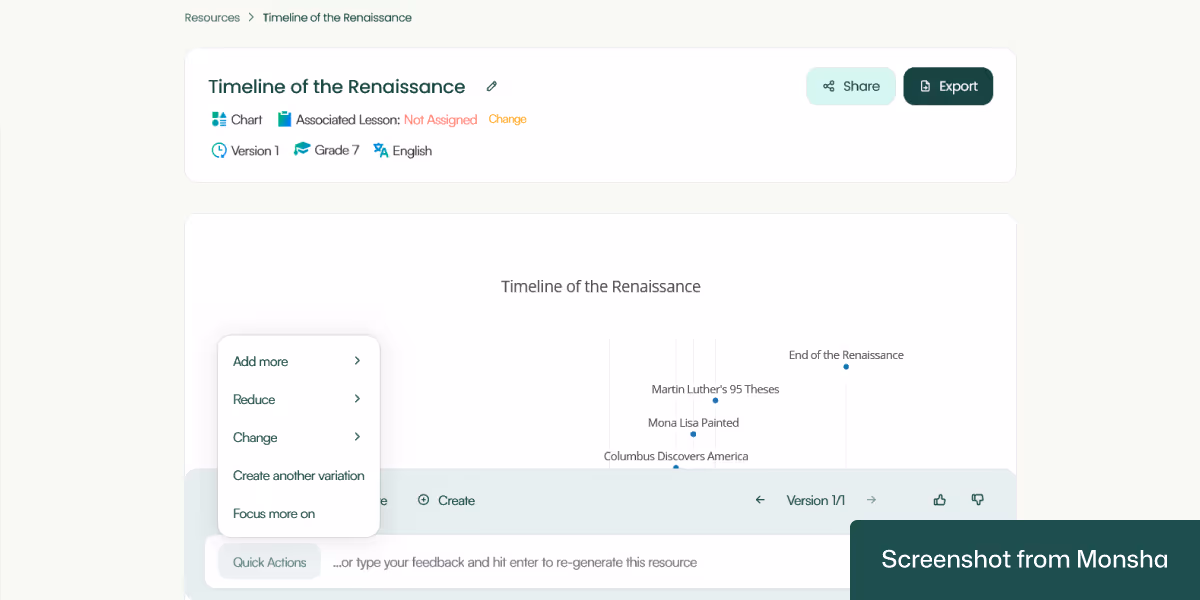Click the Share button

tap(851, 86)
